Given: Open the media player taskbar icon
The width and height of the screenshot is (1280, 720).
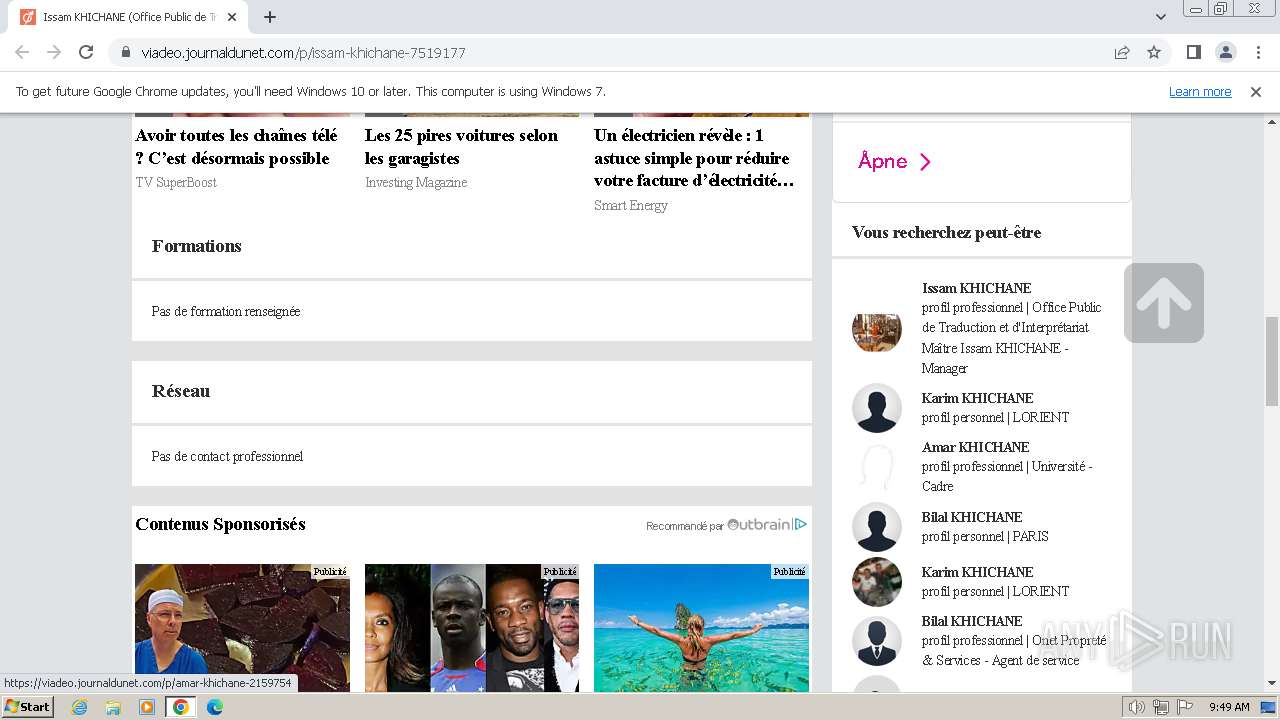Looking at the screenshot, I should coord(147,707).
